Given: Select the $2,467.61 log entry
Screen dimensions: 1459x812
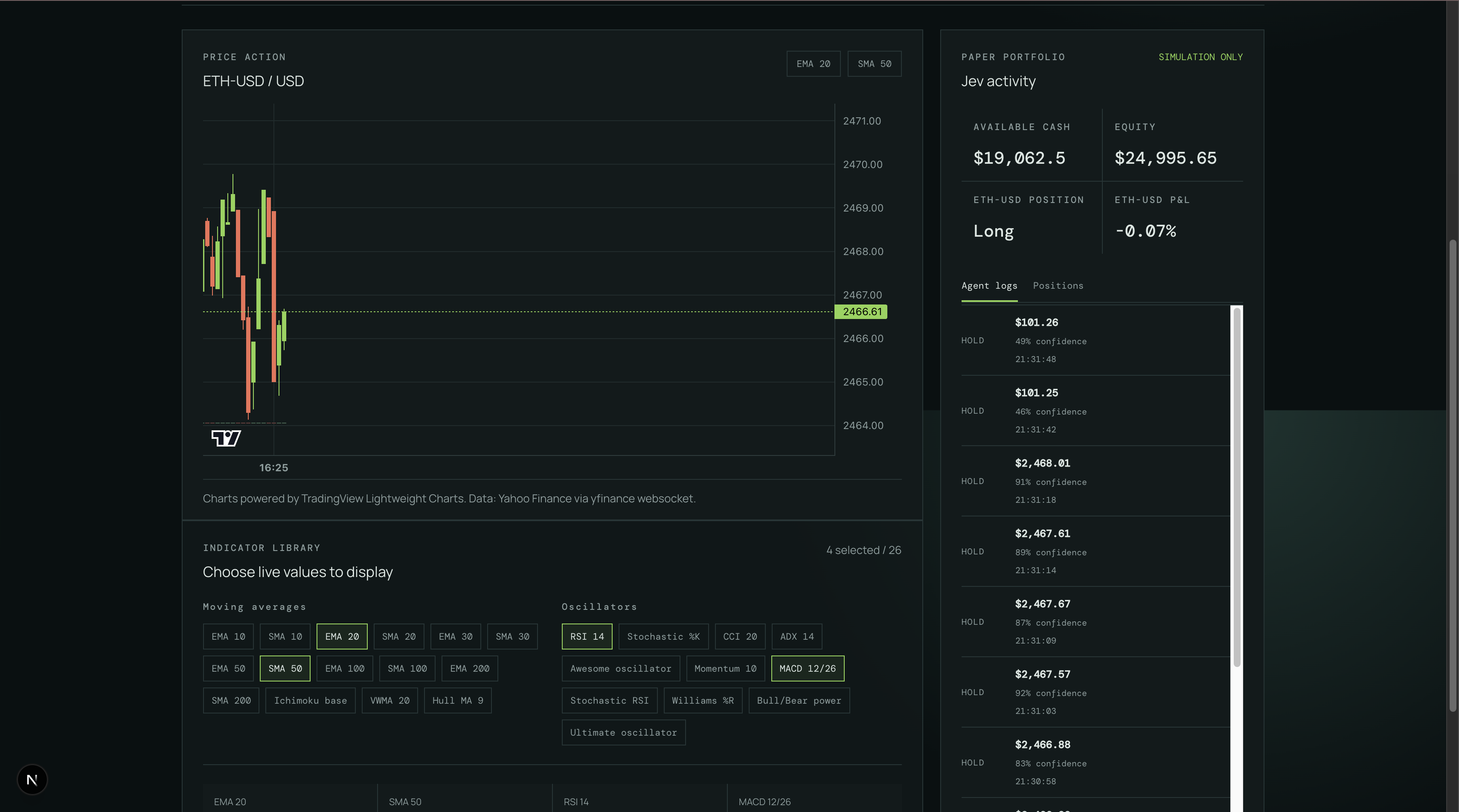Looking at the screenshot, I should (x=1096, y=551).
